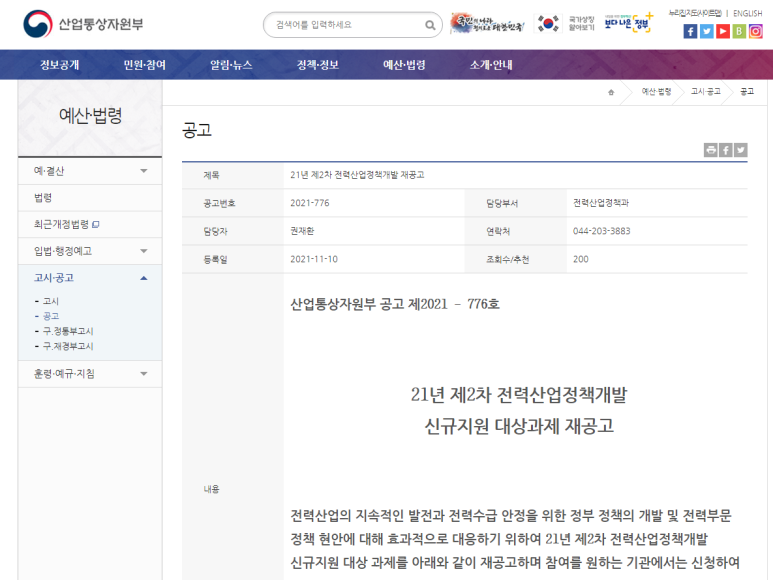Click the 공고 page heading
The width and height of the screenshot is (773, 580).
point(197,130)
